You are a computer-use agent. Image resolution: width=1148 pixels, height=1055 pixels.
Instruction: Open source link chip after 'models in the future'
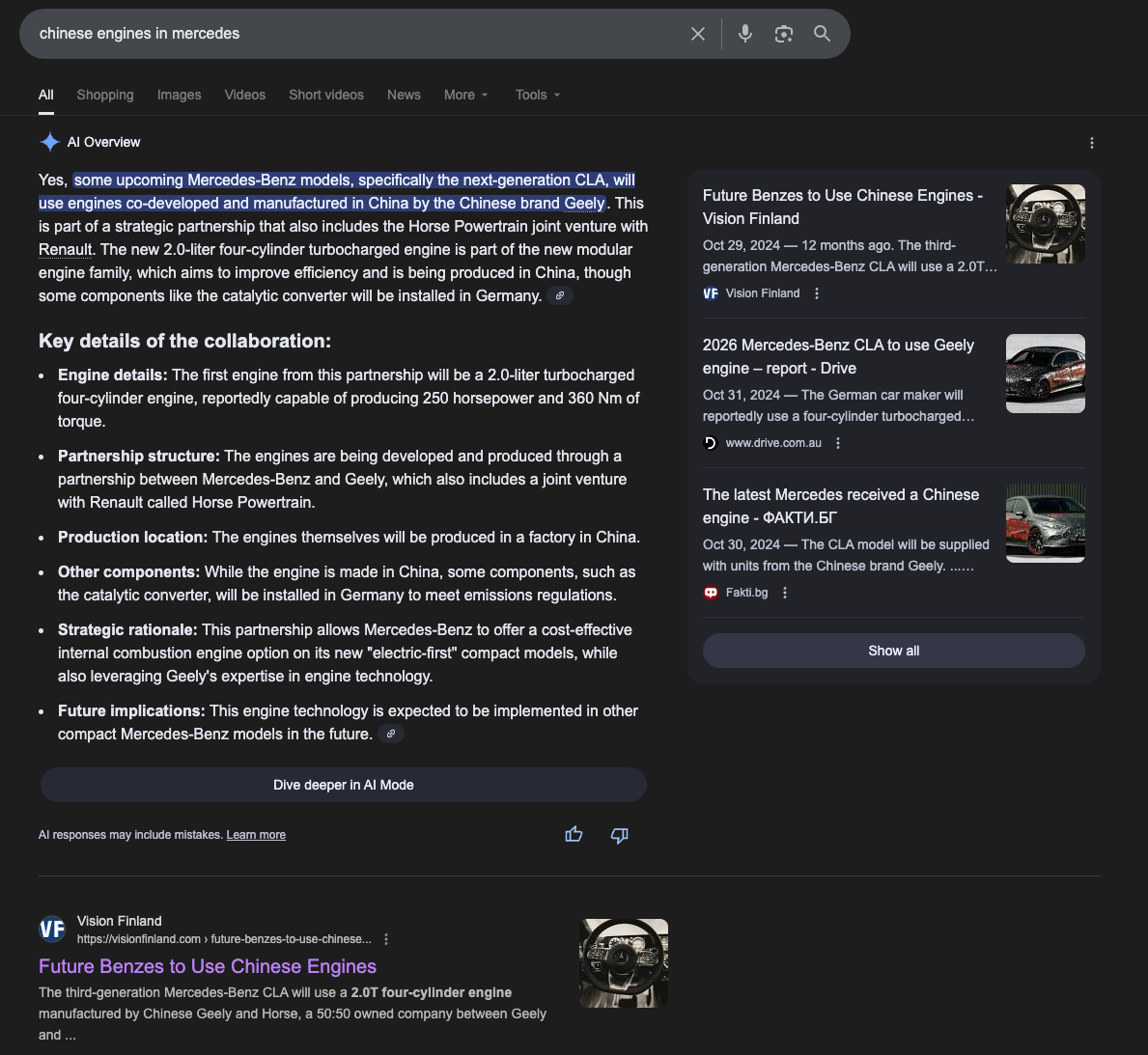click(x=391, y=734)
